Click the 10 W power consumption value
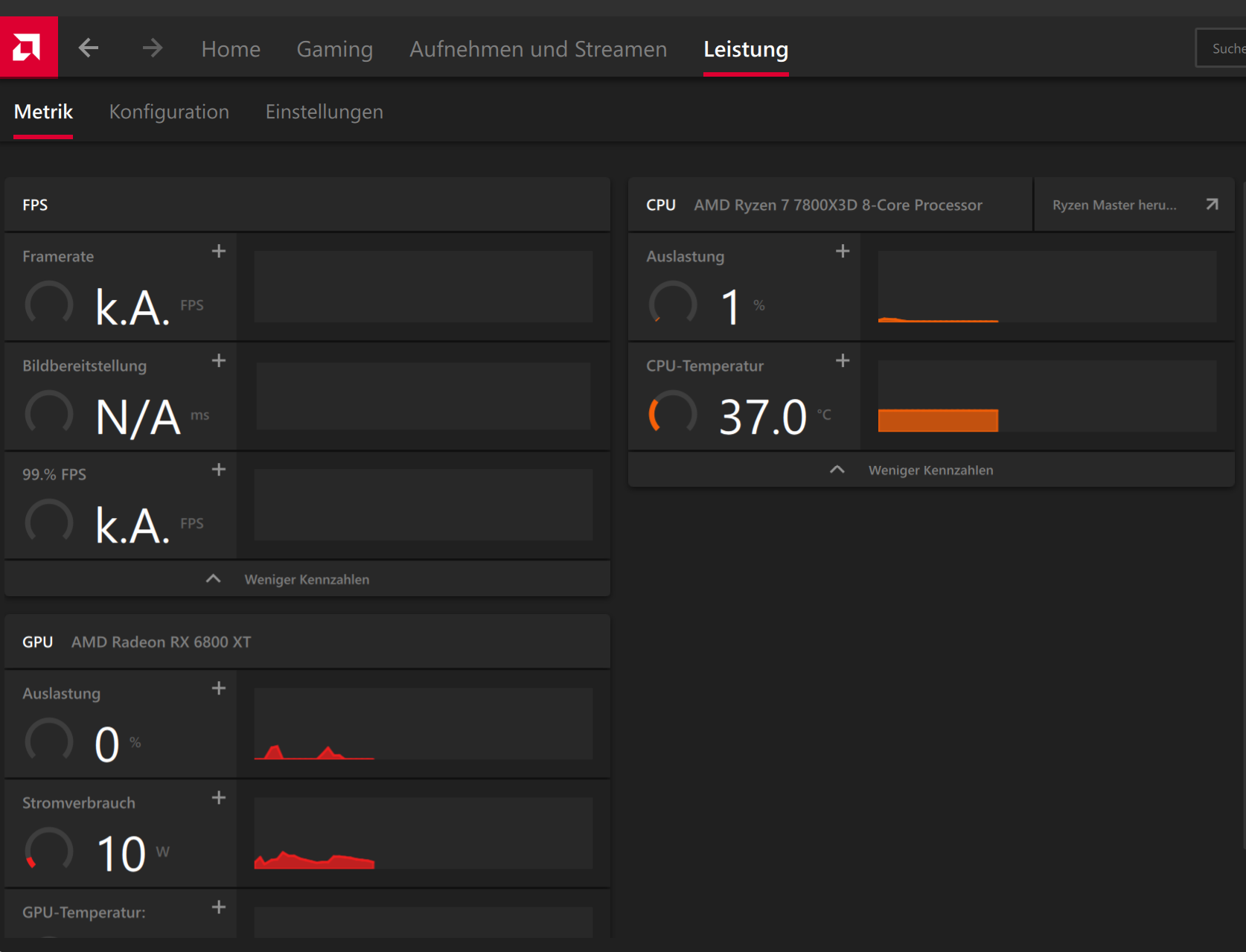 coord(121,853)
